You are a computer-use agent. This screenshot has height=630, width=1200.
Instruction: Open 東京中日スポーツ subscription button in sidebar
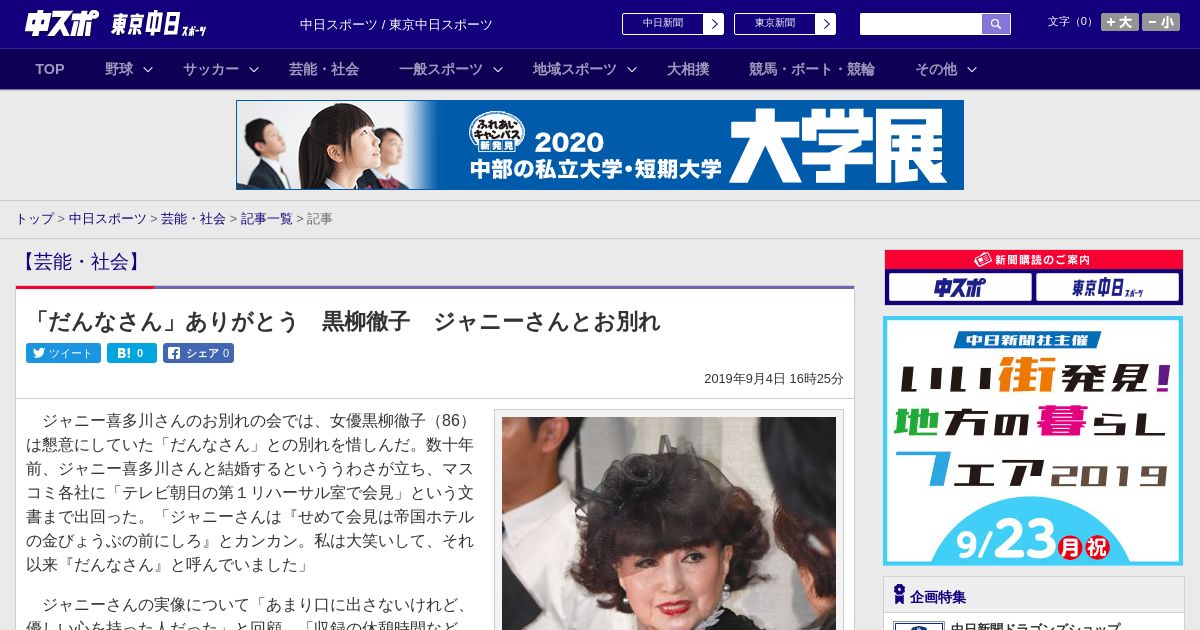click(1107, 288)
